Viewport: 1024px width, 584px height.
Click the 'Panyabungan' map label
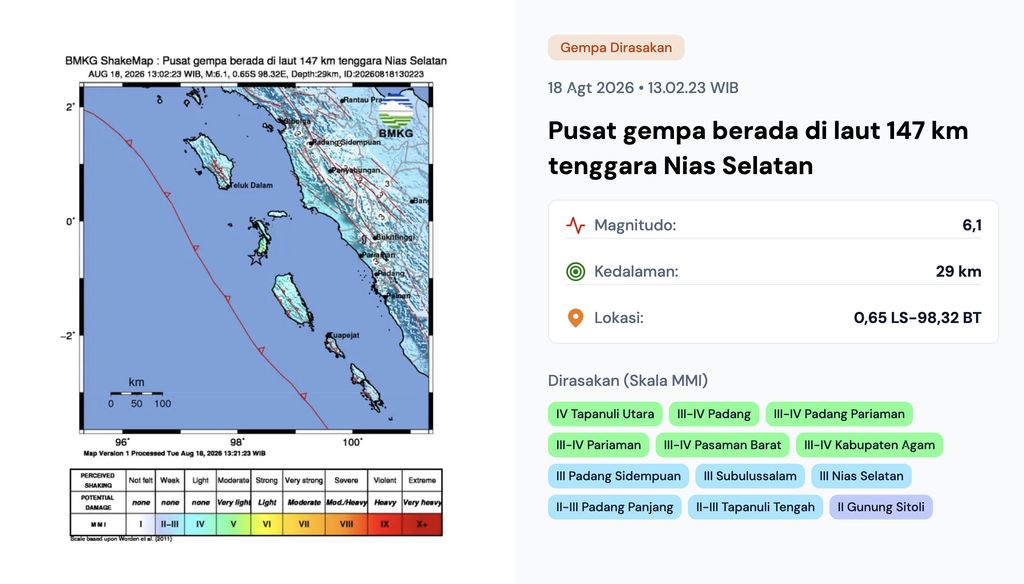(355, 170)
